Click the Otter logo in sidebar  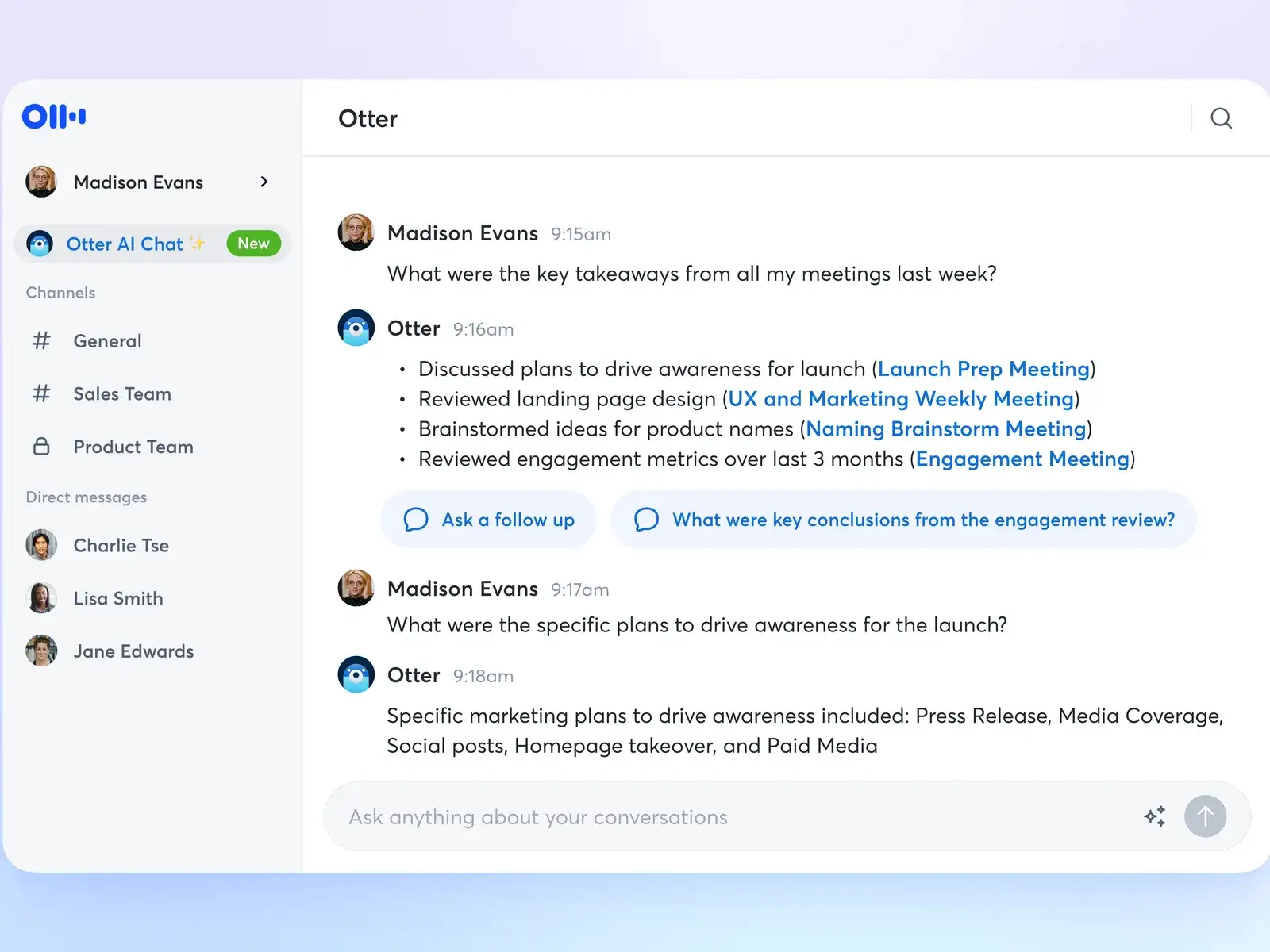point(54,117)
